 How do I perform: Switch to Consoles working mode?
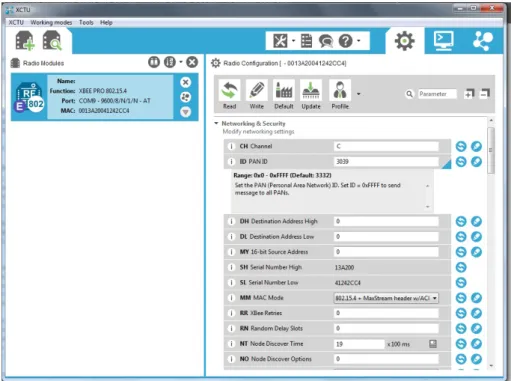pos(443,41)
